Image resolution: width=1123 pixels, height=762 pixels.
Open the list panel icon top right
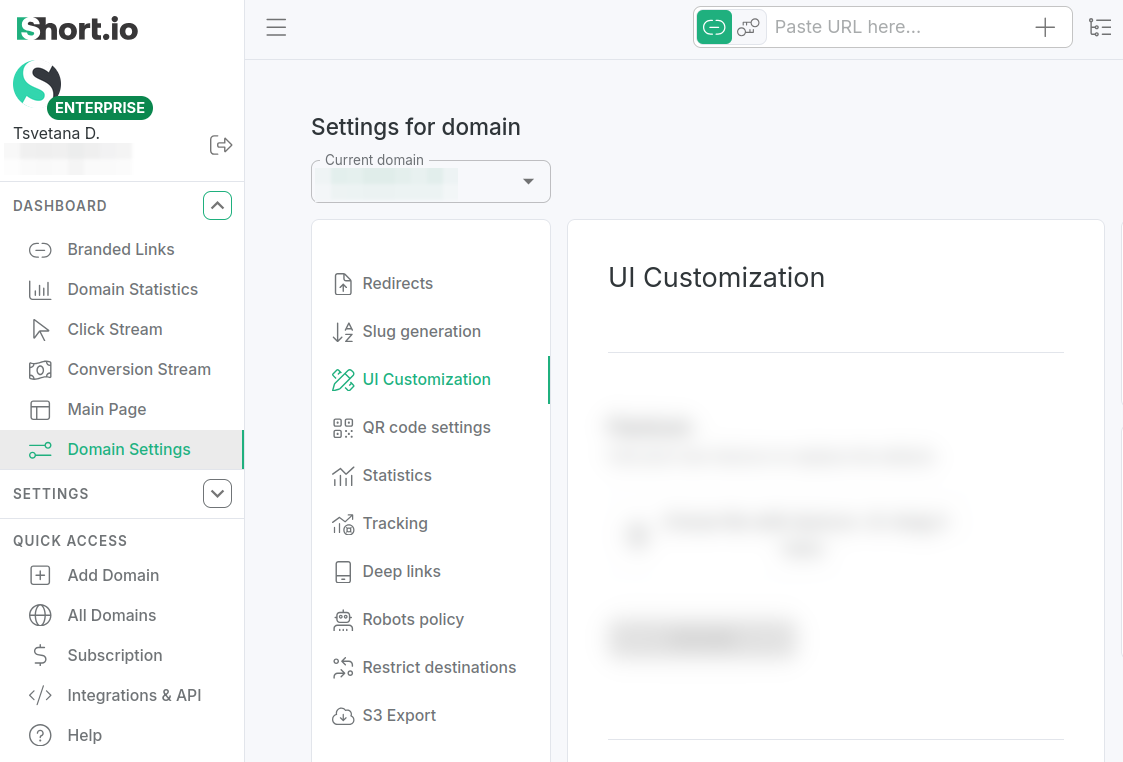(x=1100, y=28)
